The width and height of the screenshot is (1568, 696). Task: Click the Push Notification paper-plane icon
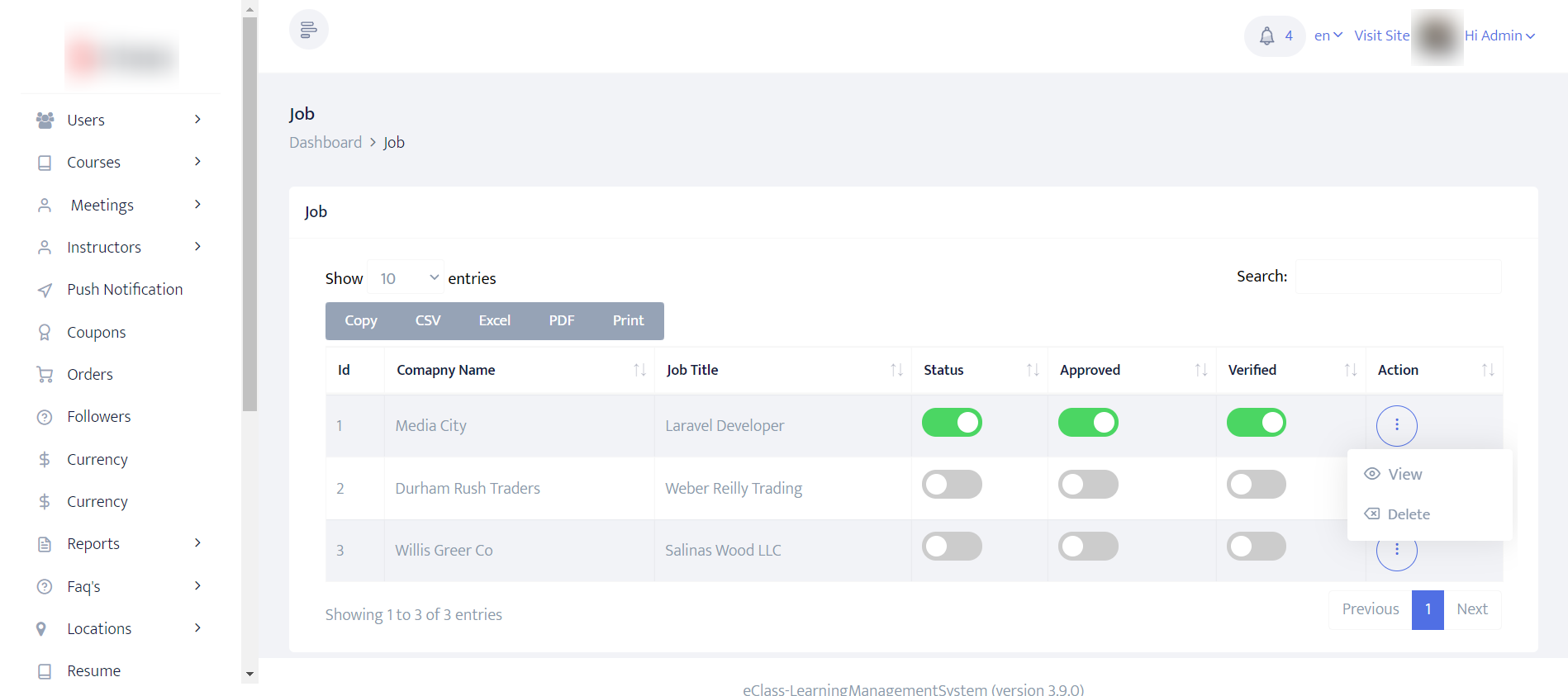[45, 290]
